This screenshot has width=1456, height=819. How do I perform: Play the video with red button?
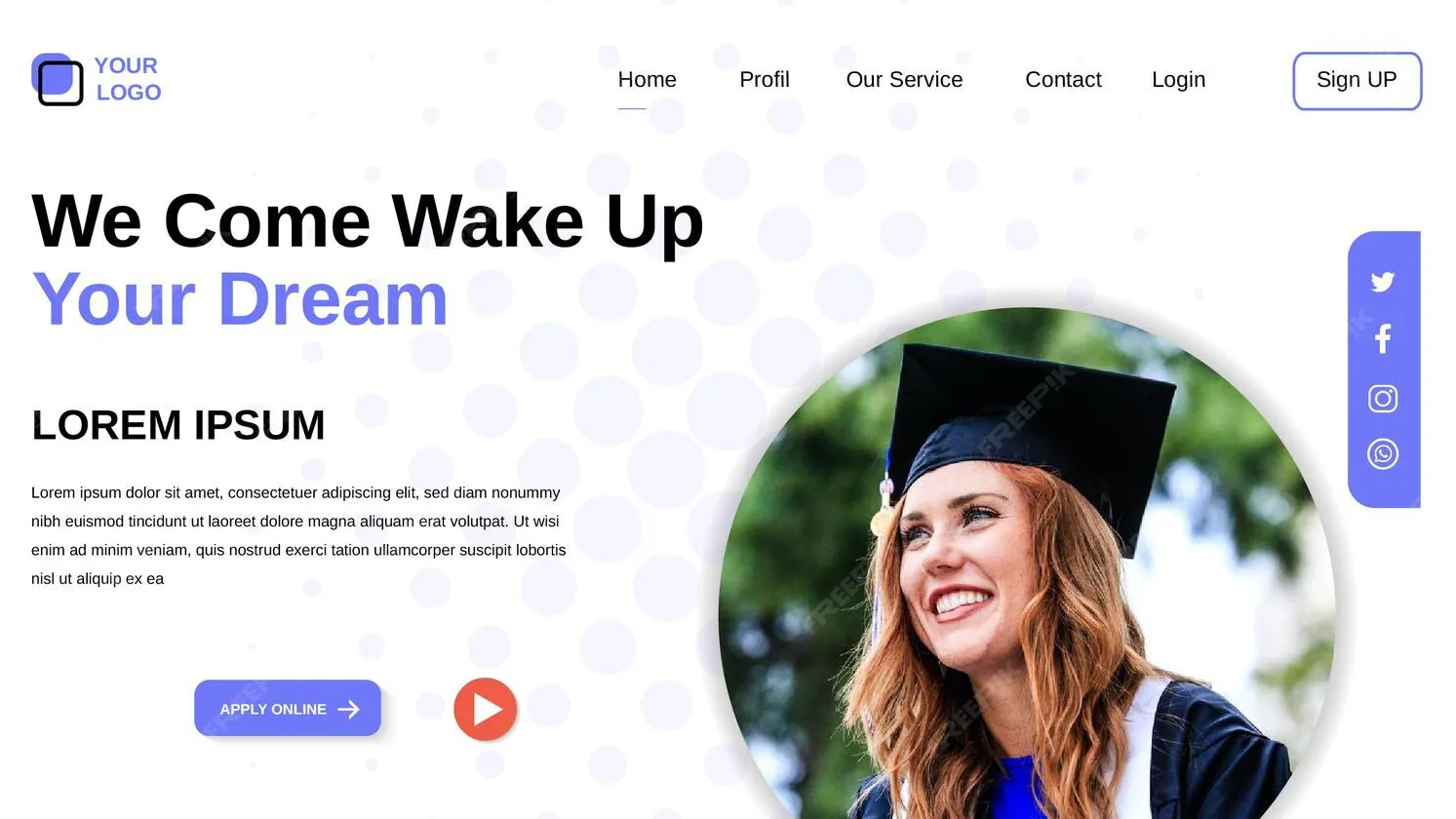click(485, 709)
